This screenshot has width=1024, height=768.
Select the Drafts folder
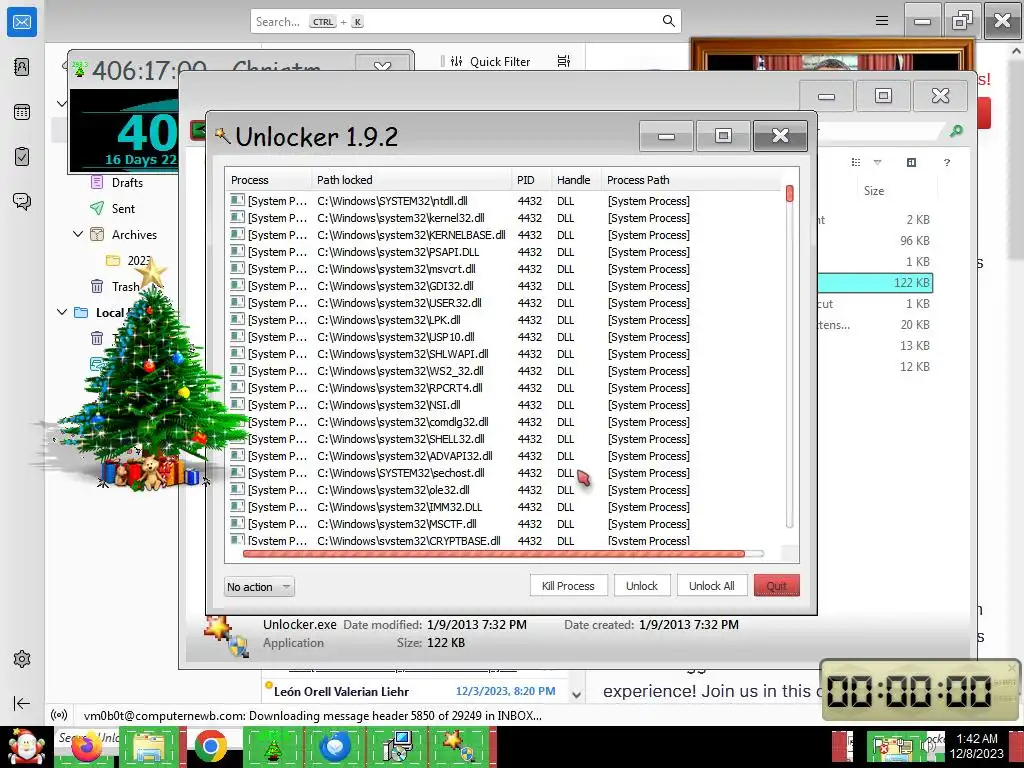[x=127, y=183]
